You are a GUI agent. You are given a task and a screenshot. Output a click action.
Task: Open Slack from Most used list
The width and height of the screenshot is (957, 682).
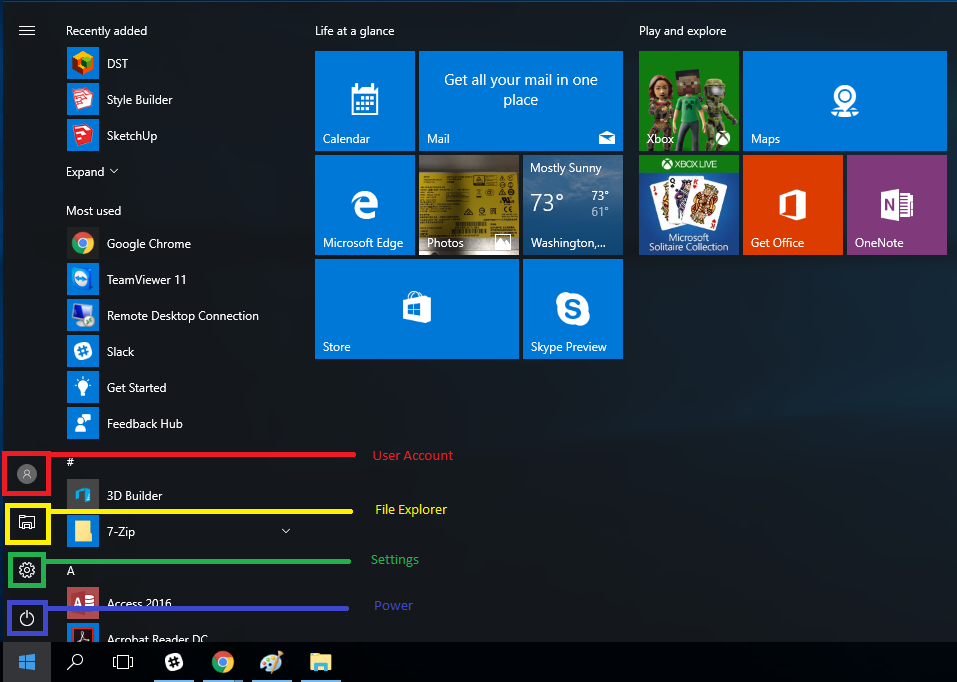click(x=120, y=352)
